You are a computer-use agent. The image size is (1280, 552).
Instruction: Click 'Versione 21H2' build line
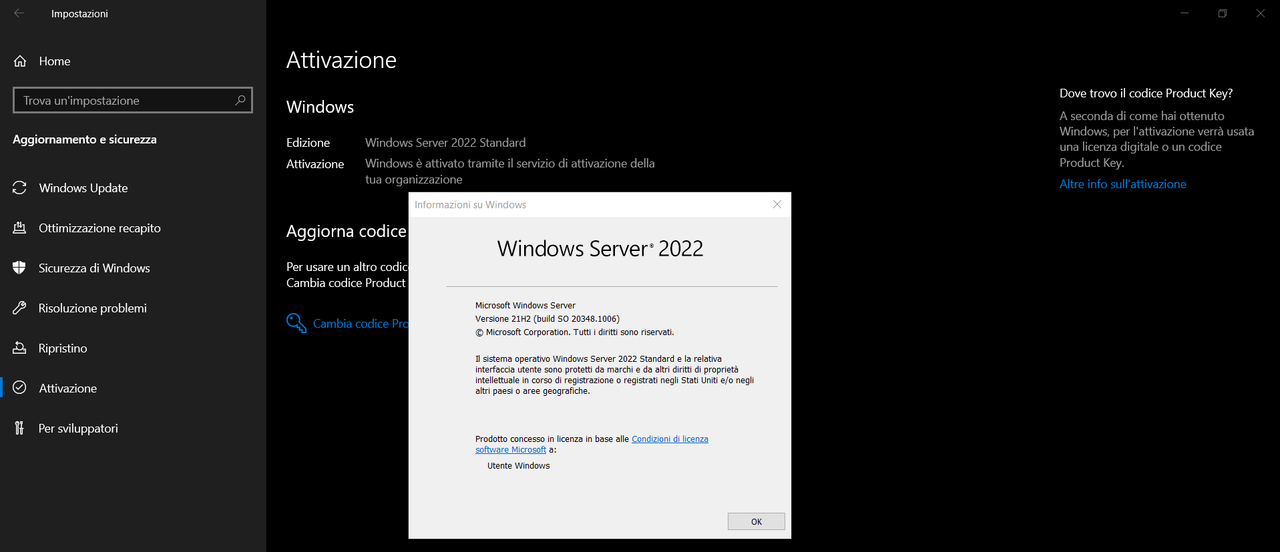point(547,318)
